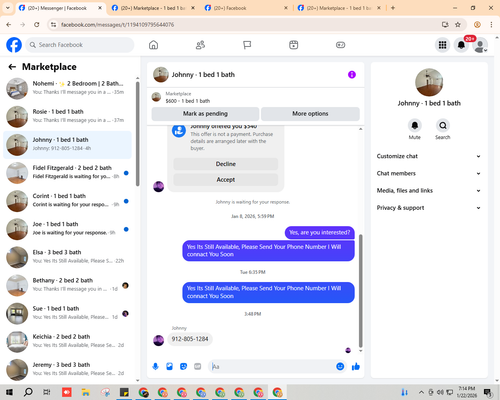Open the Facebook Home icon
500x400 pixels.
(153, 45)
